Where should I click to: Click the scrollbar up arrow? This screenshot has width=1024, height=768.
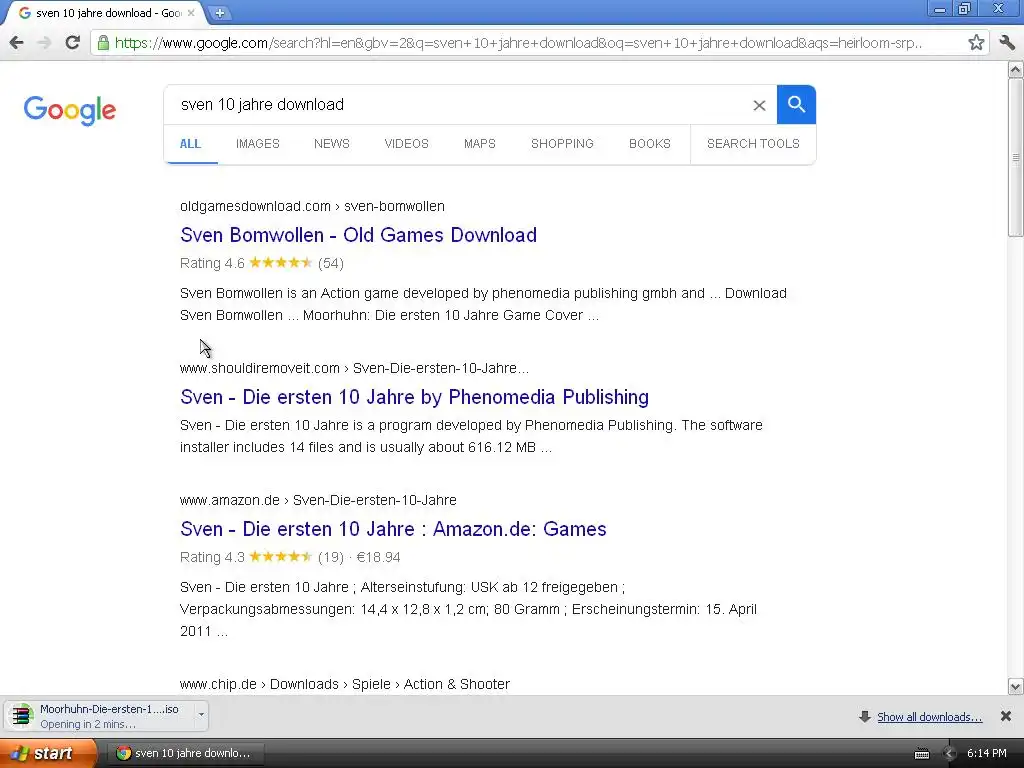click(x=1016, y=69)
